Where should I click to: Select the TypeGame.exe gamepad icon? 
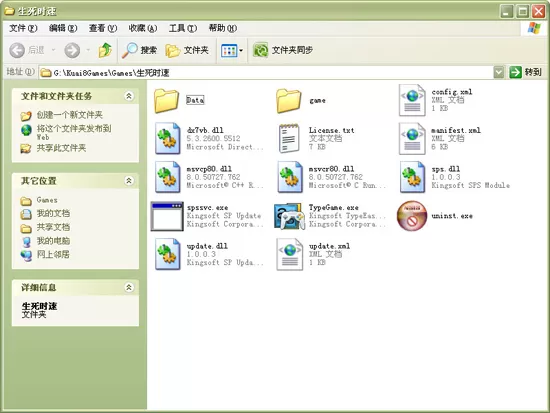289,216
